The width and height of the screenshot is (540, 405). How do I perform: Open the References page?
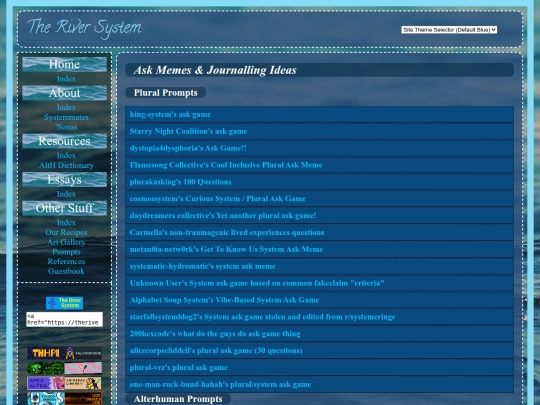click(x=66, y=262)
